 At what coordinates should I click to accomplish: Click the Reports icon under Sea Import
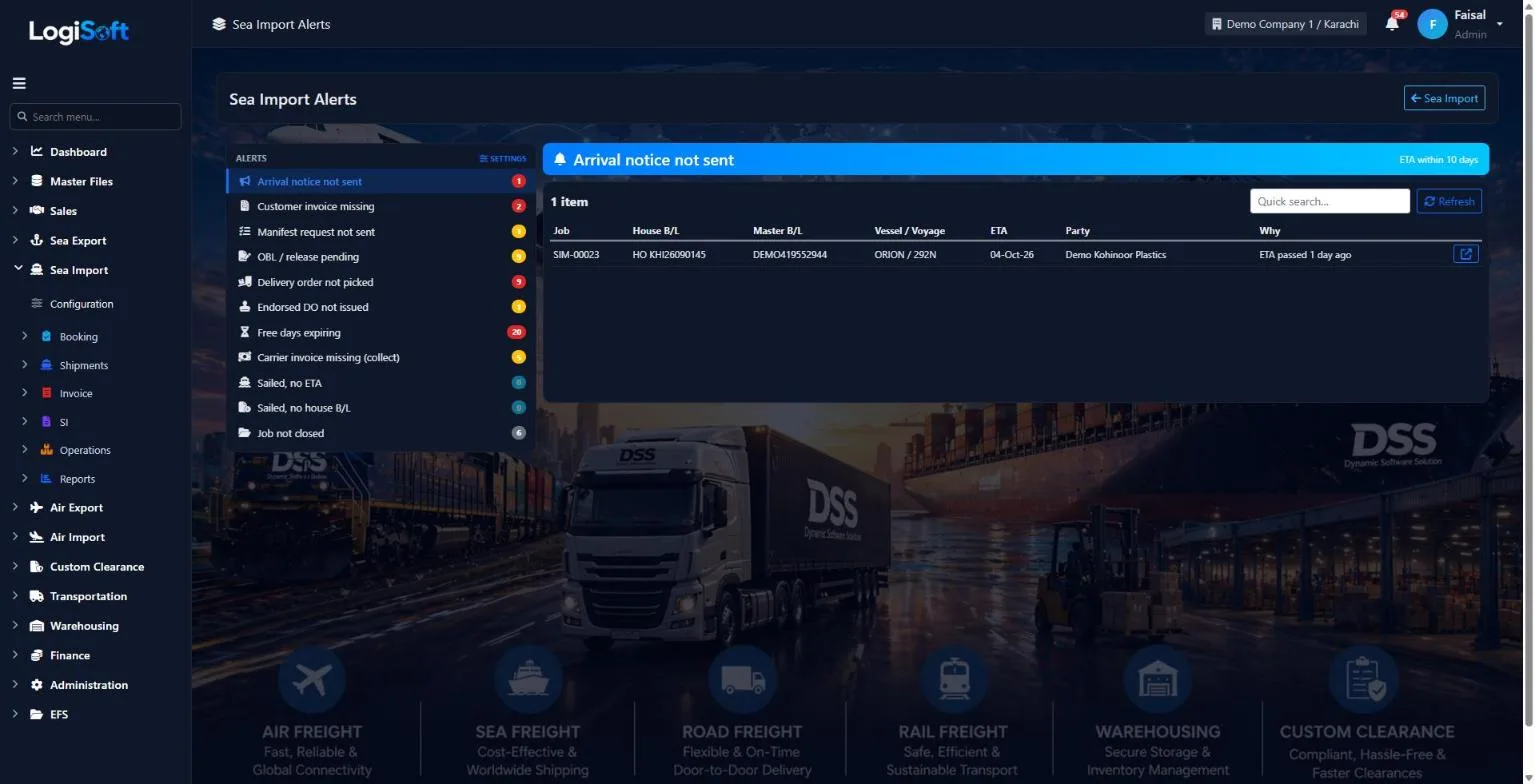pyautogui.click(x=46, y=479)
